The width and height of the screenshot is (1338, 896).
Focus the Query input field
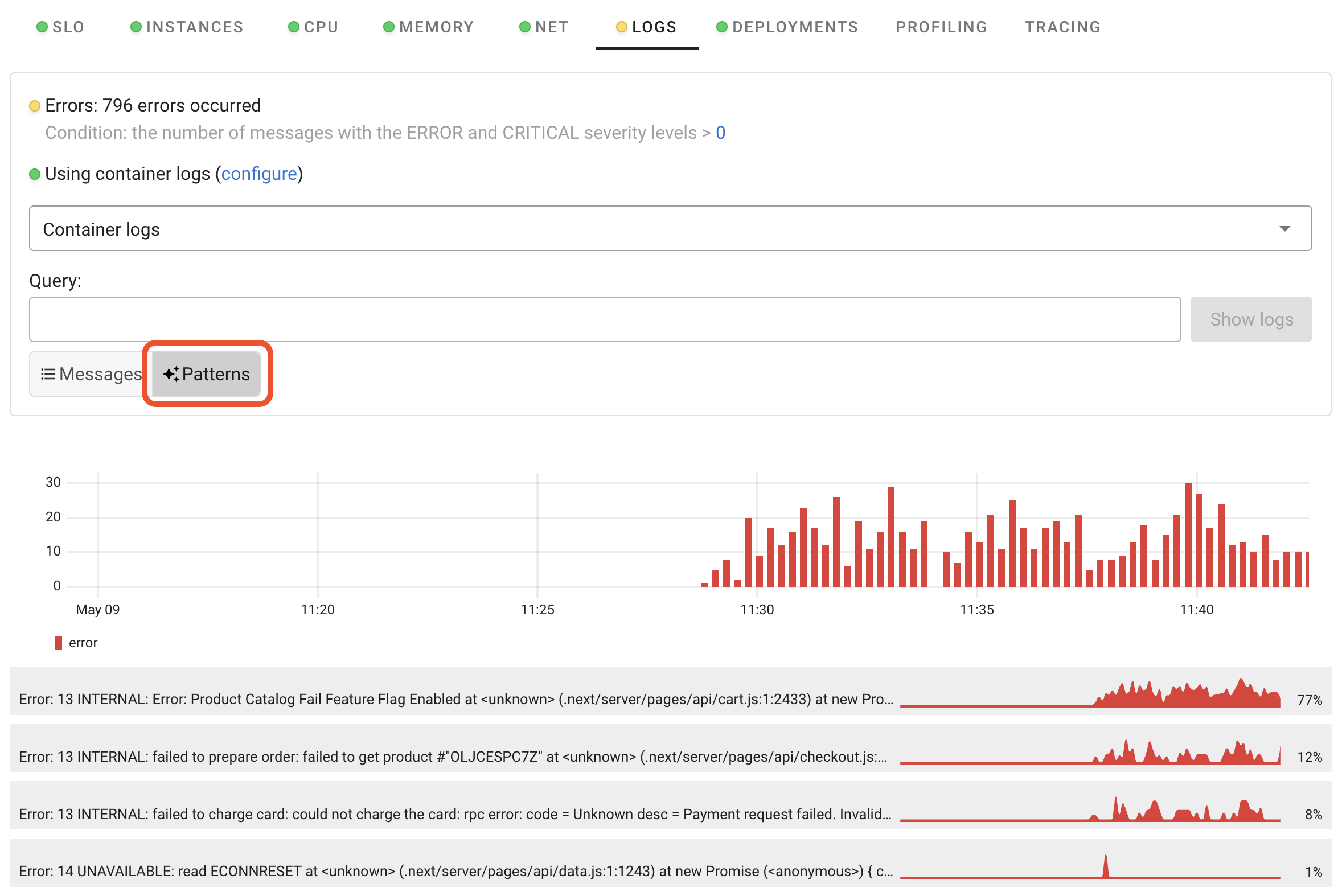pos(604,319)
